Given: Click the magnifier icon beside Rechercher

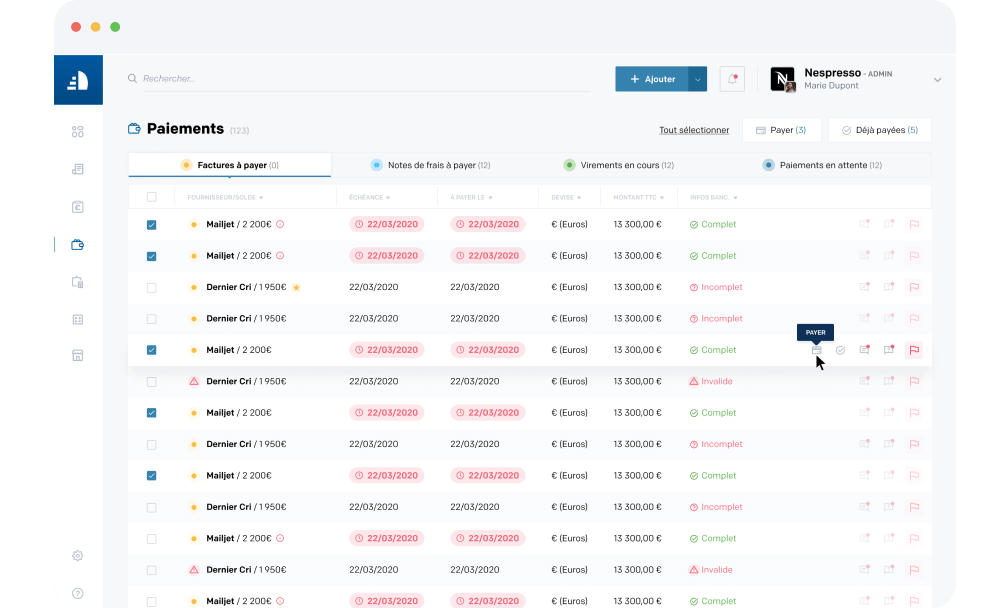Looking at the screenshot, I should [x=132, y=78].
